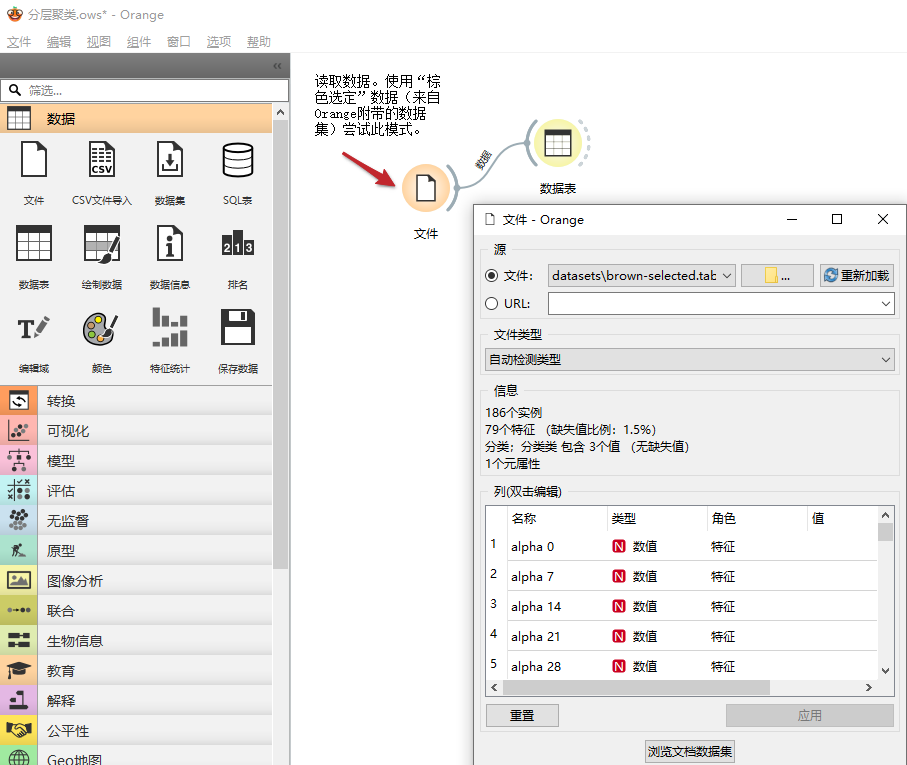This screenshot has width=907, height=765.
Task: Click the 重新加载 reload button
Action: click(857, 276)
